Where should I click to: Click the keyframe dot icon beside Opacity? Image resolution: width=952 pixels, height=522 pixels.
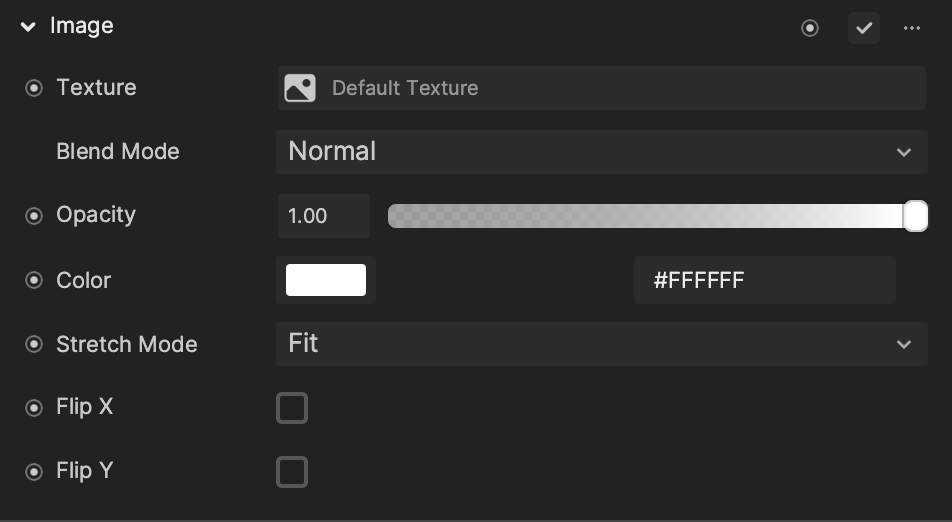pyautogui.click(x=34, y=215)
